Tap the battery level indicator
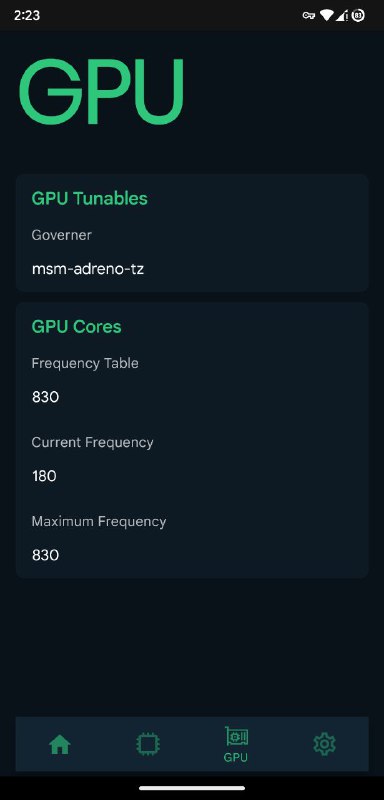This screenshot has height=800, width=384. pos(358,15)
